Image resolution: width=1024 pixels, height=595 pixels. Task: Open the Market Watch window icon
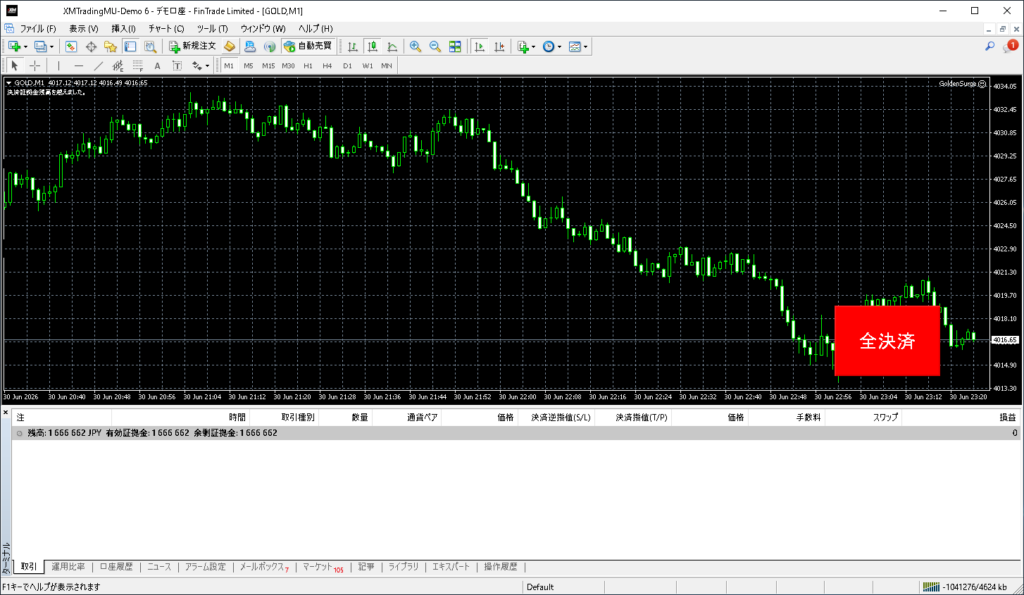[x=71, y=46]
